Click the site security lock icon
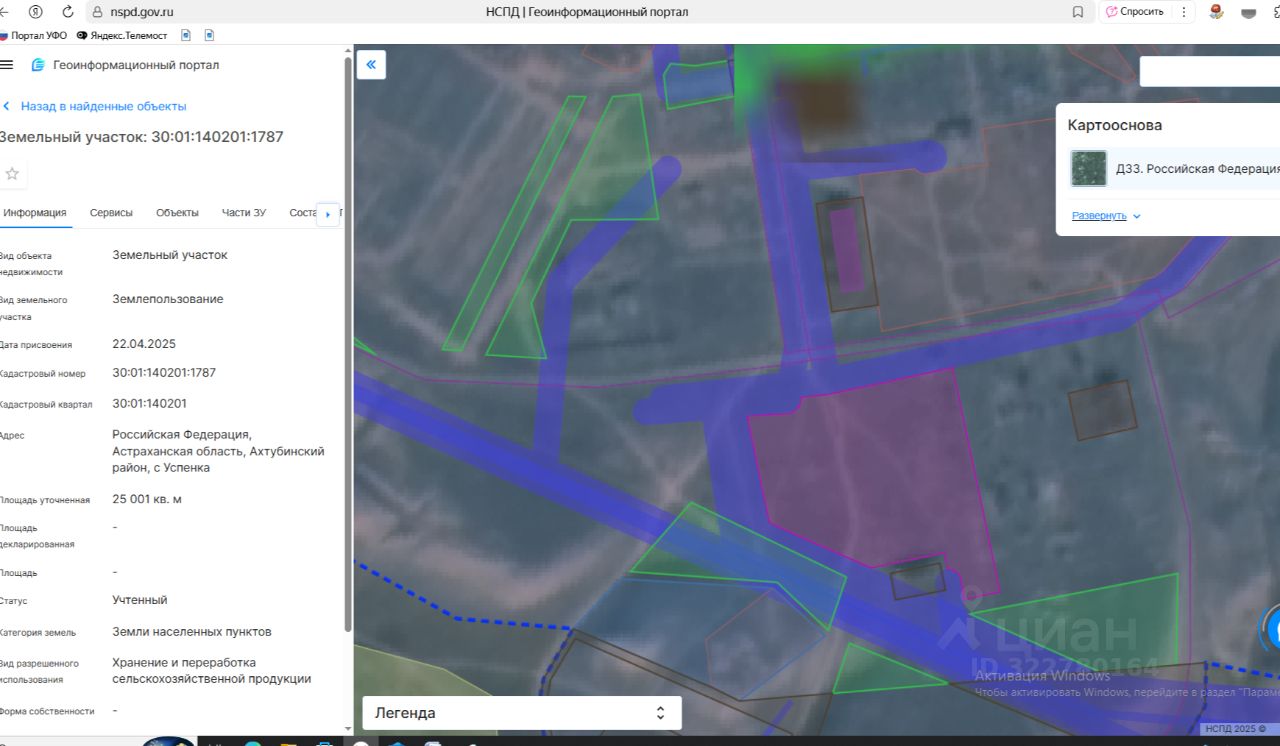This screenshot has width=1280, height=746. pos(97,12)
